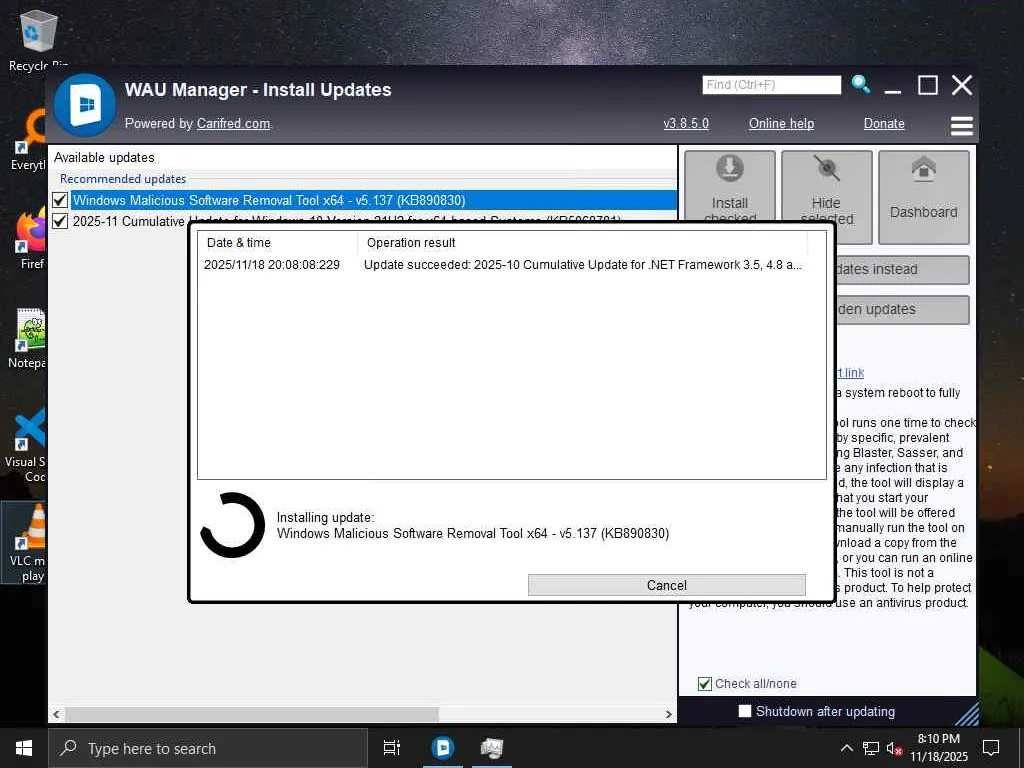Open the notification center icon

pyautogui.click(x=991, y=748)
